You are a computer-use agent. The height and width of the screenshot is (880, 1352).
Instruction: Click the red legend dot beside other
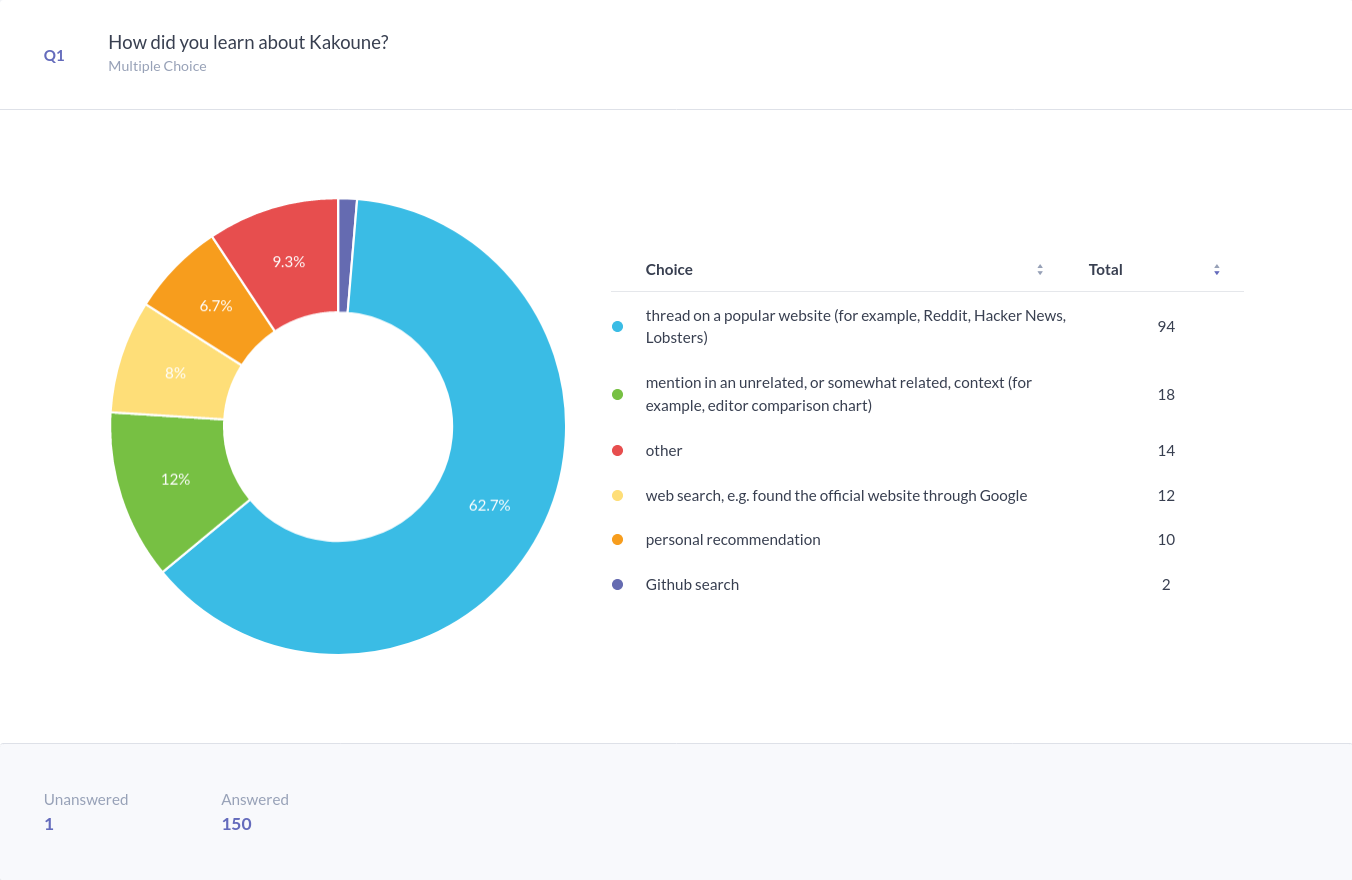(618, 451)
